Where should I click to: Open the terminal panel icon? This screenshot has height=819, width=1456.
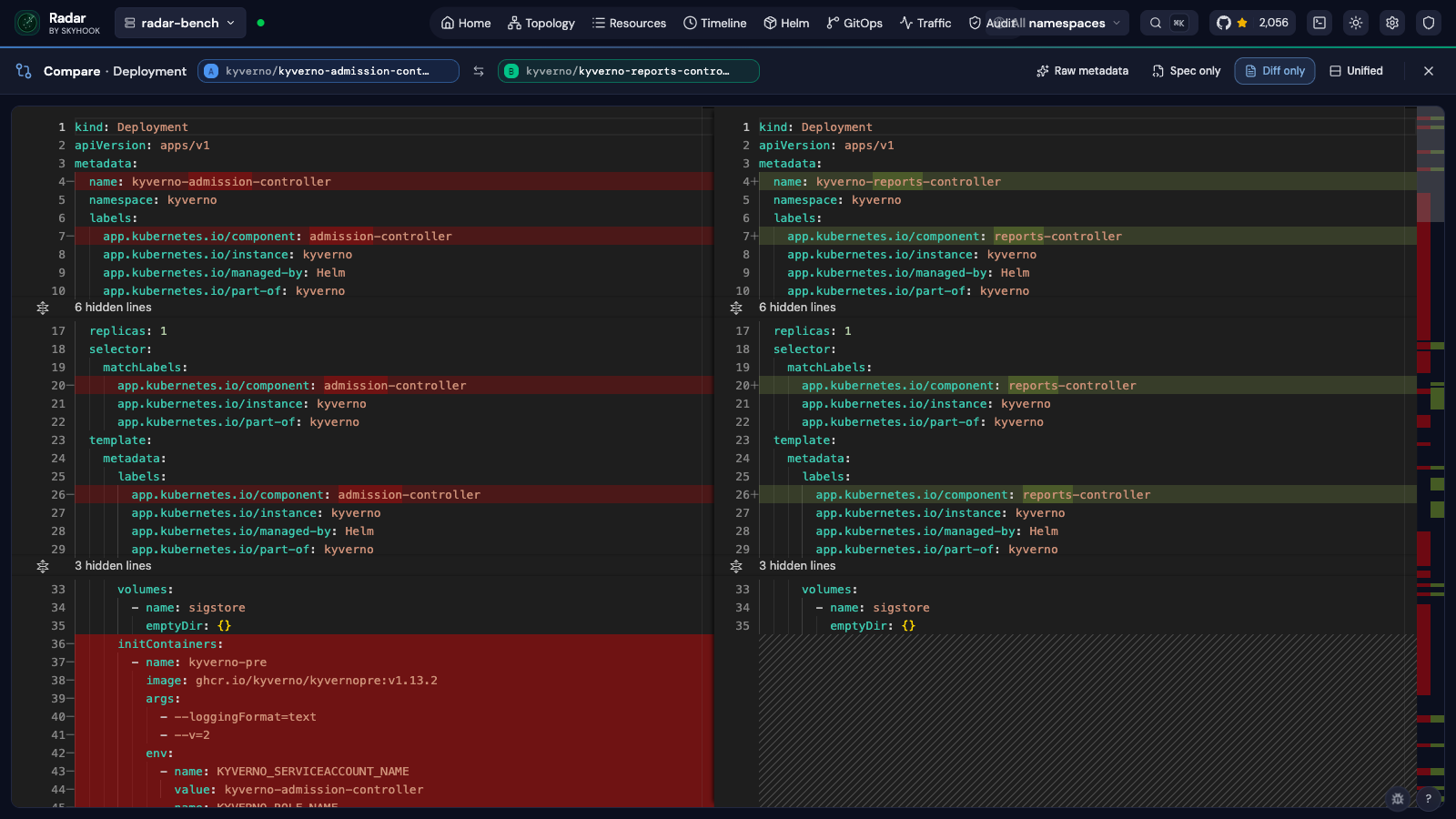[1319, 23]
